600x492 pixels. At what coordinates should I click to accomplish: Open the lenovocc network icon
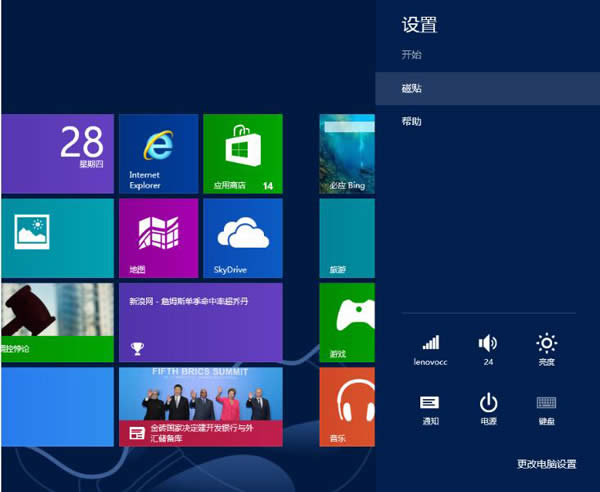430,349
